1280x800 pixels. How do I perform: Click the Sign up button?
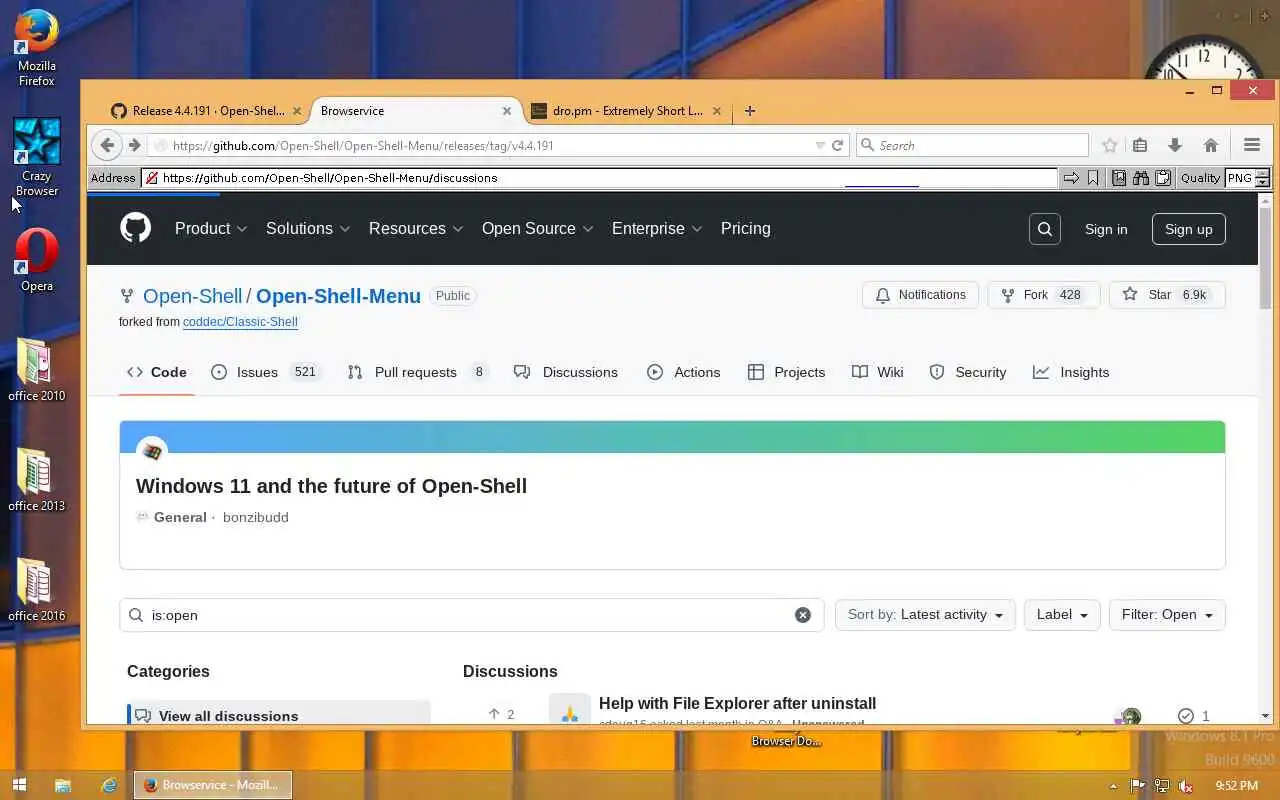[x=1188, y=229]
